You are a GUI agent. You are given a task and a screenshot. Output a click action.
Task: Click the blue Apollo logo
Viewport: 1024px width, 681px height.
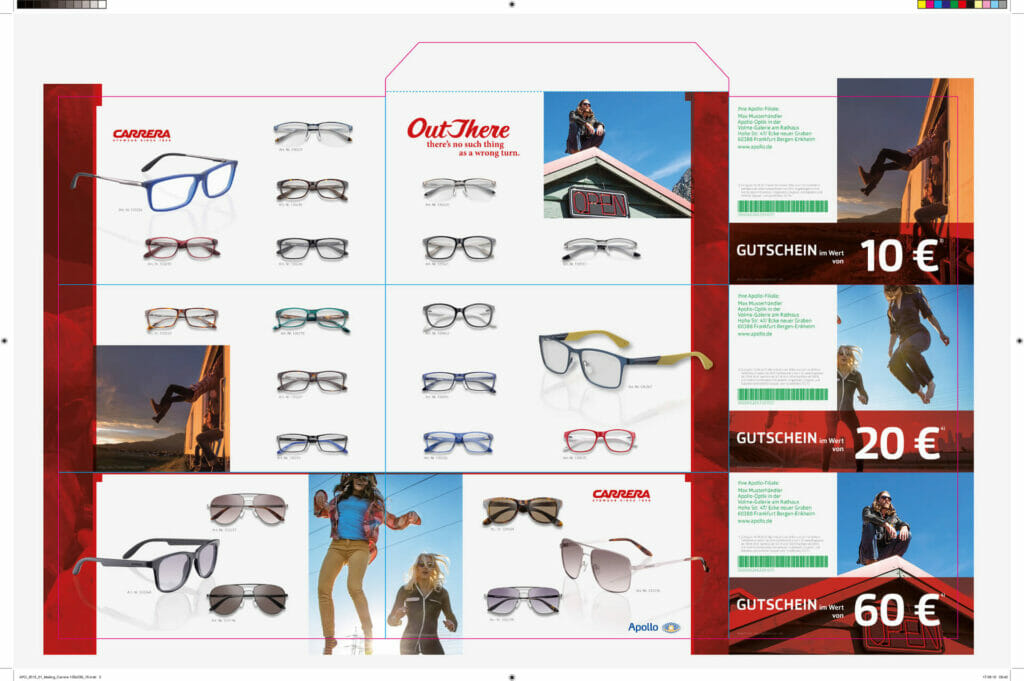click(654, 627)
